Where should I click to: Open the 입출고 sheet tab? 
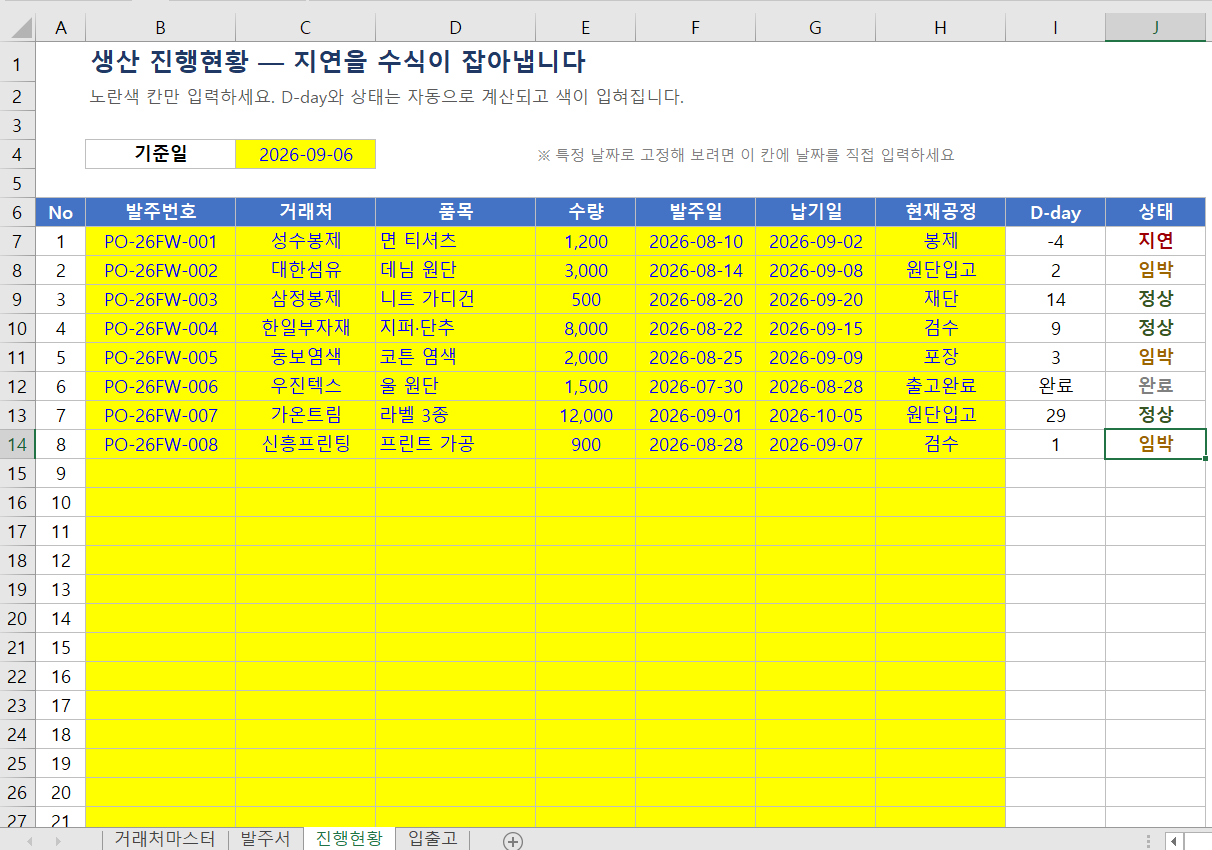433,839
